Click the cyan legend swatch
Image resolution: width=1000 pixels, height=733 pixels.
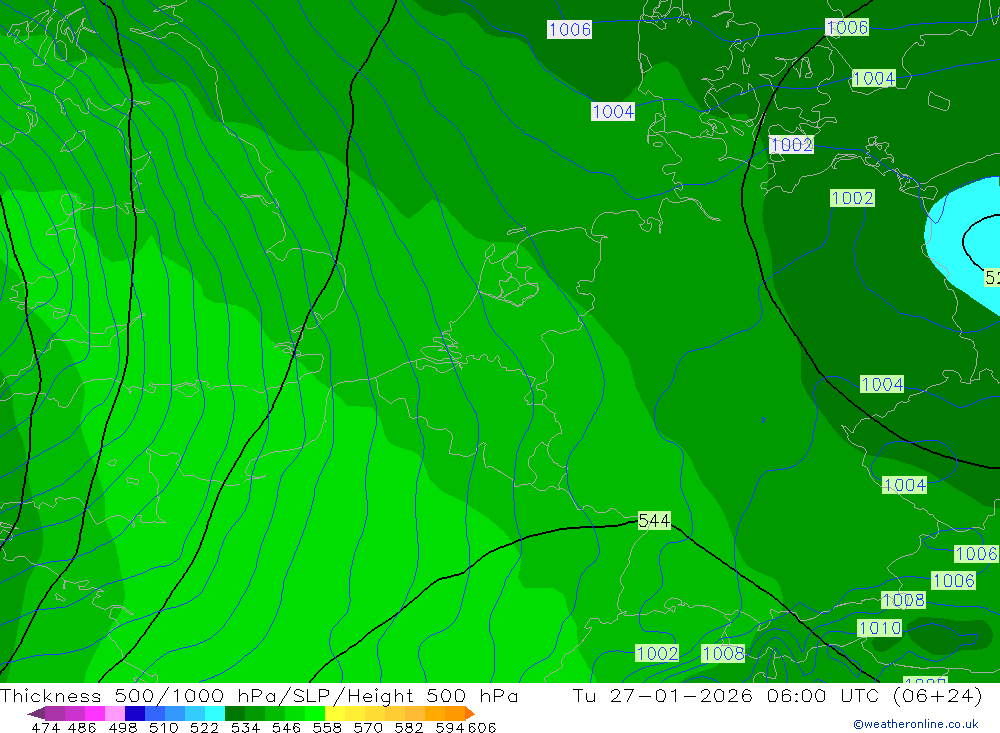215,713
